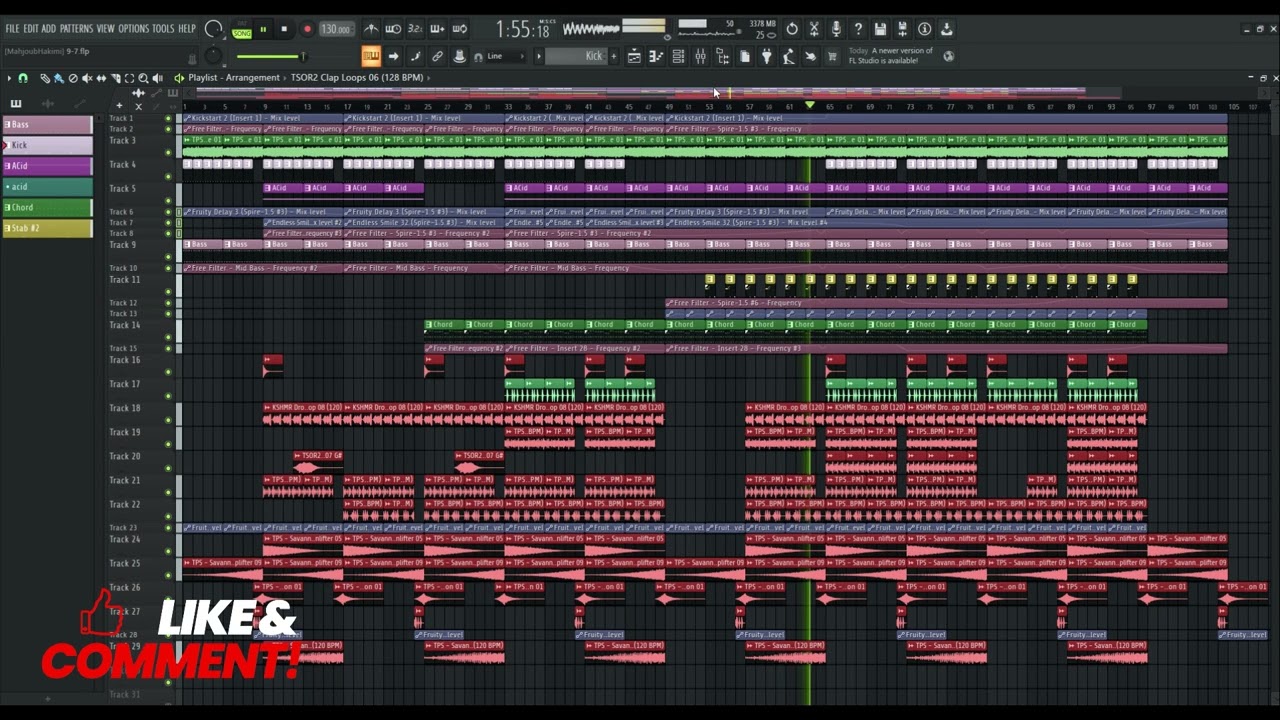
Task: Open the TOOLS menu
Action: pyautogui.click(x=163, y=29)
